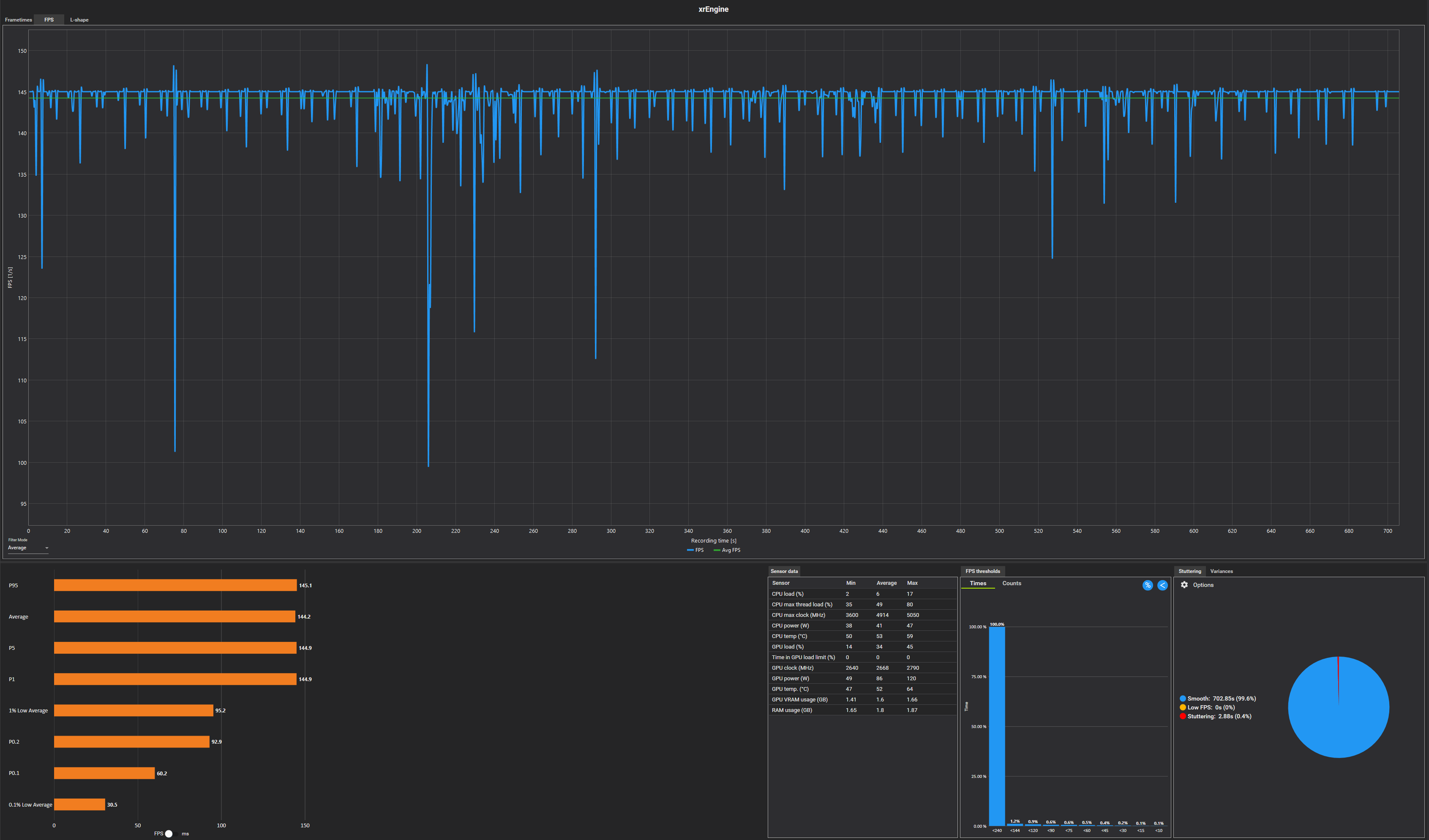Click the 'Min' column header
Viewport: 1429px width, 840px height.
point(851,583)
